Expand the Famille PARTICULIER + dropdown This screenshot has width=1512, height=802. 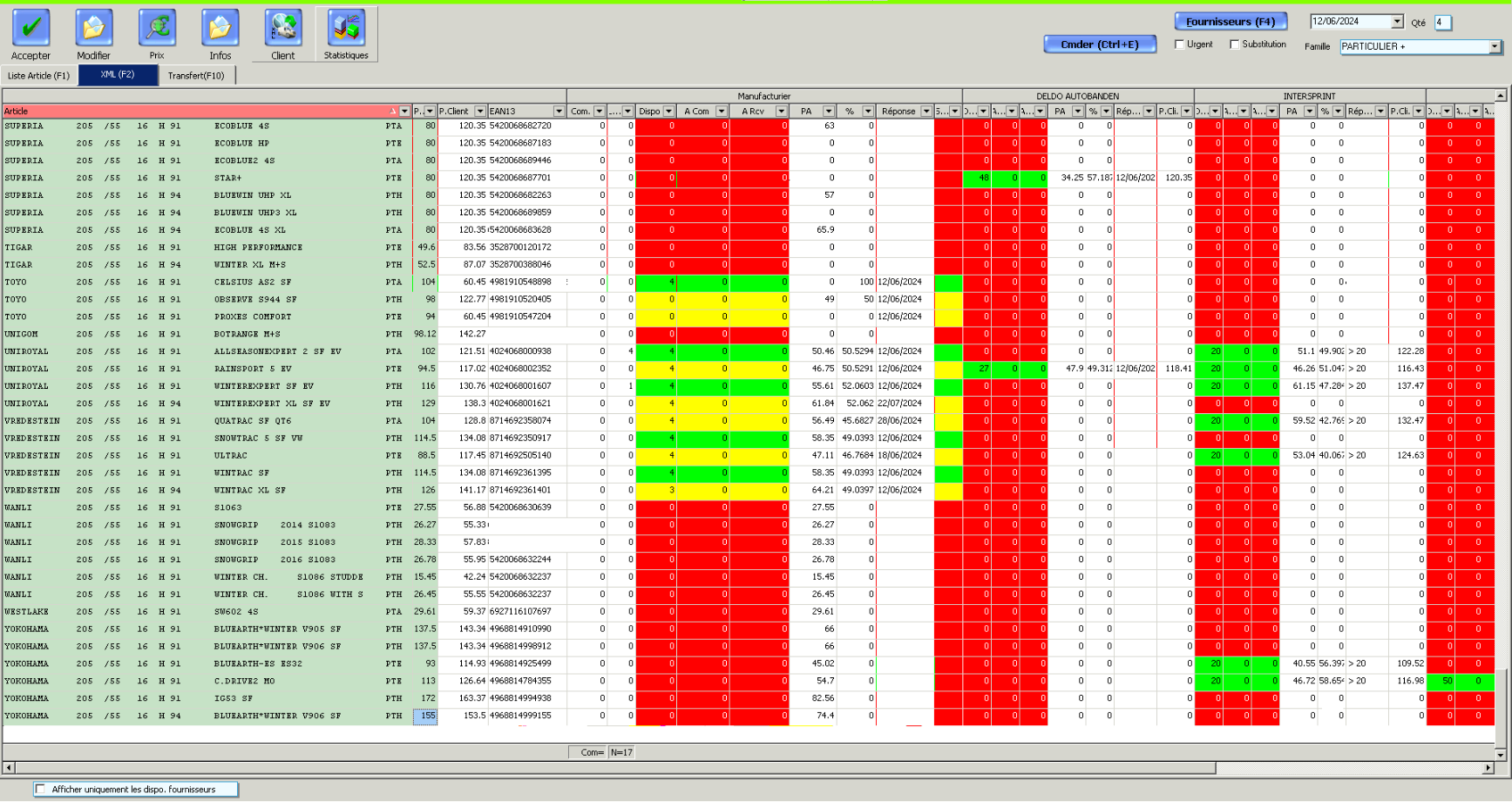(1495, 46)
